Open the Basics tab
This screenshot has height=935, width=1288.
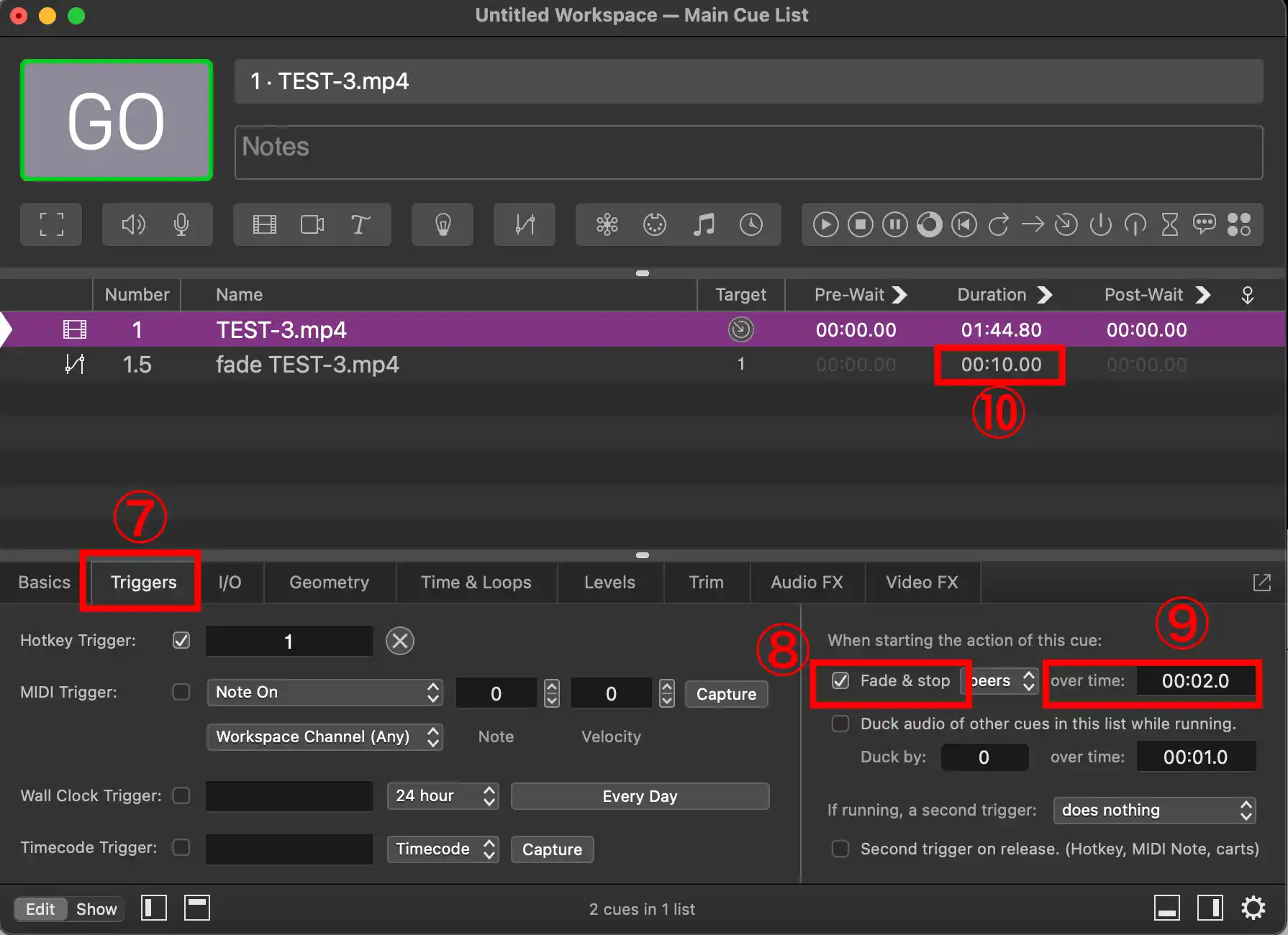tap(44, 583)
